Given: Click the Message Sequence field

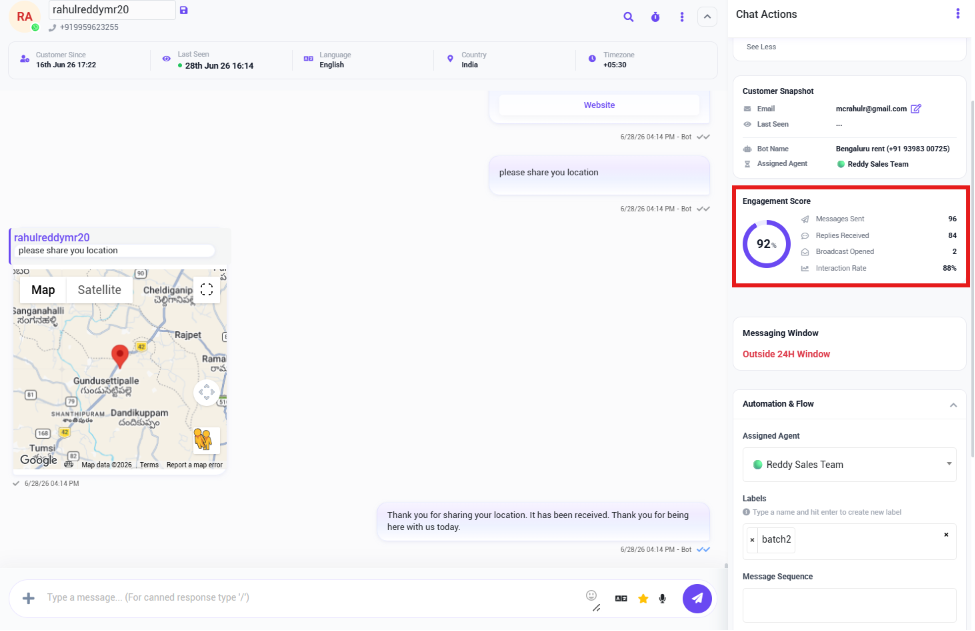Looking at the screenshot, I should [849, 605].
